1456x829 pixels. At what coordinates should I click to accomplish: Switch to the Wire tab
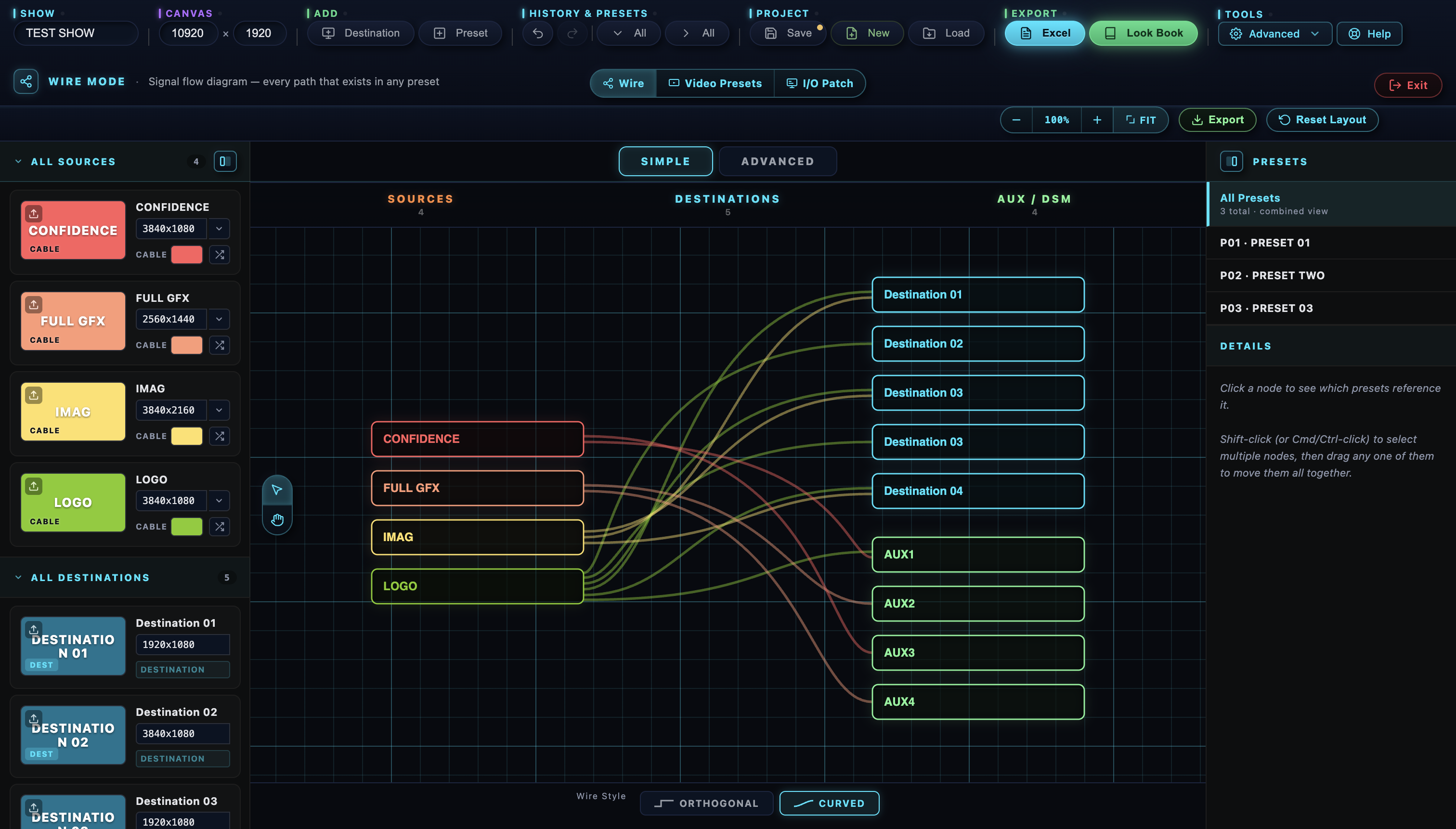point(624,83)
